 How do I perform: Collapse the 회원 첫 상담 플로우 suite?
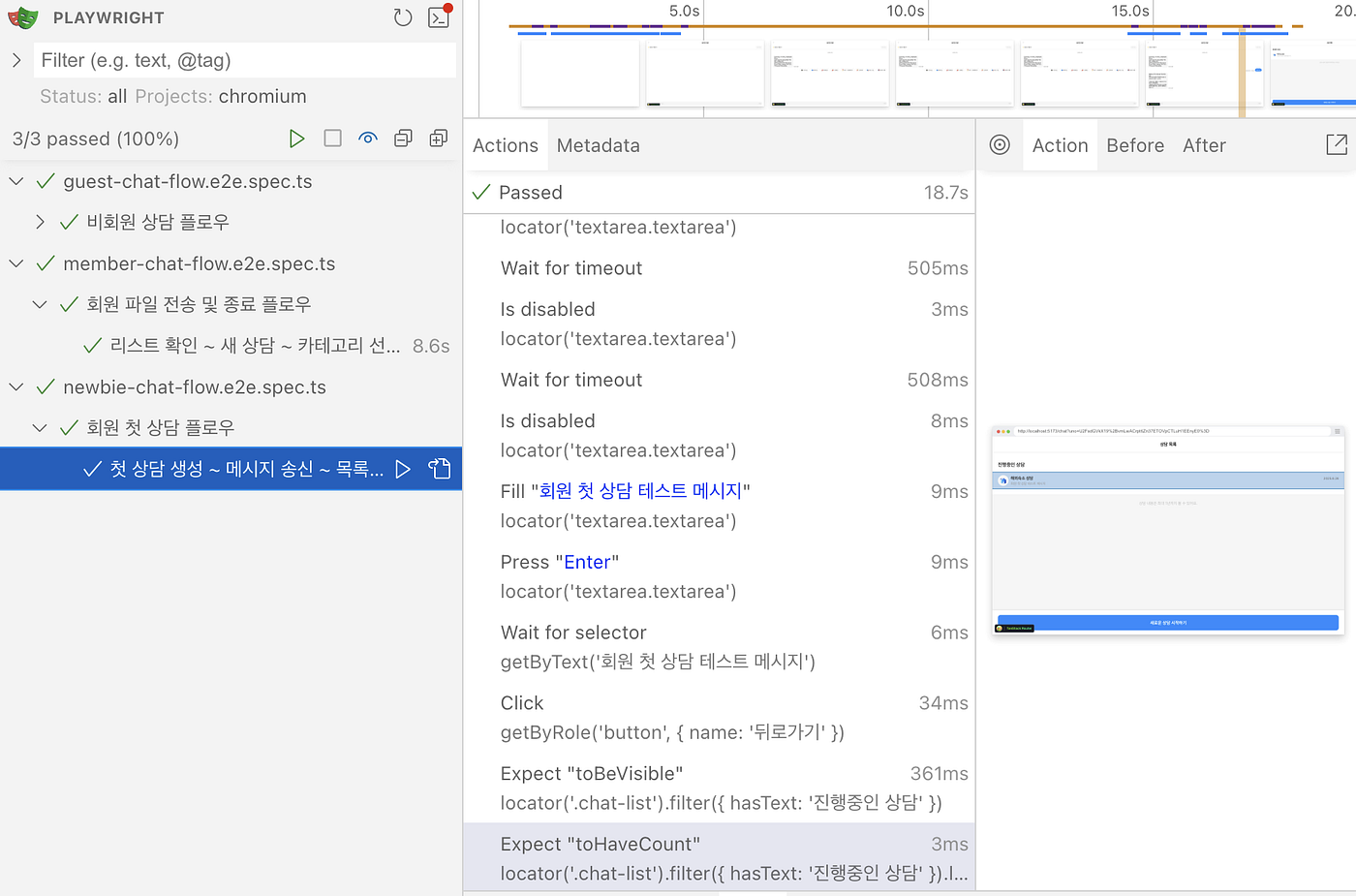coord(40,427)
